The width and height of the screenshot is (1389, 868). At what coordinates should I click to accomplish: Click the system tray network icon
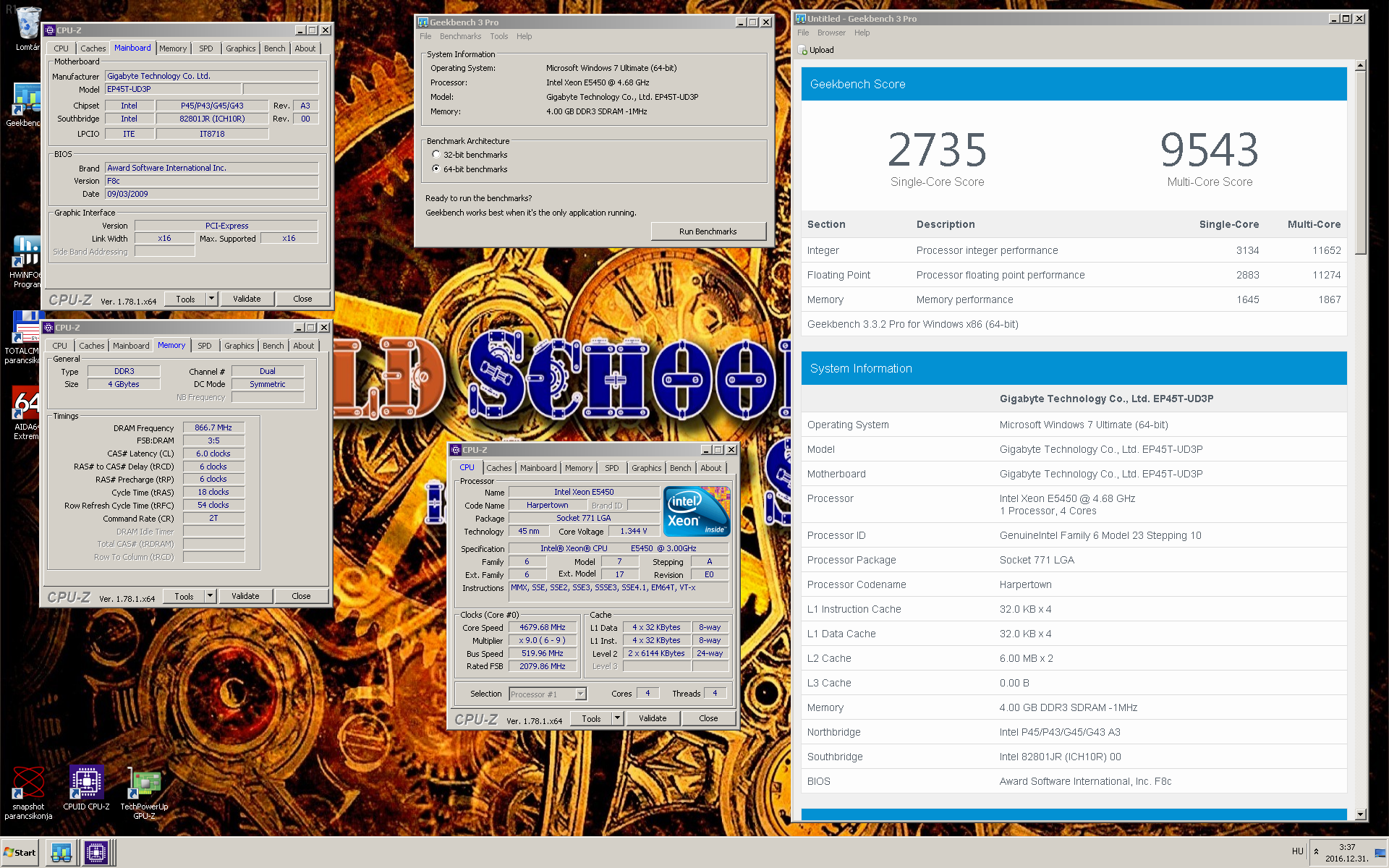pyautogui.click(x=1380, y=854)
